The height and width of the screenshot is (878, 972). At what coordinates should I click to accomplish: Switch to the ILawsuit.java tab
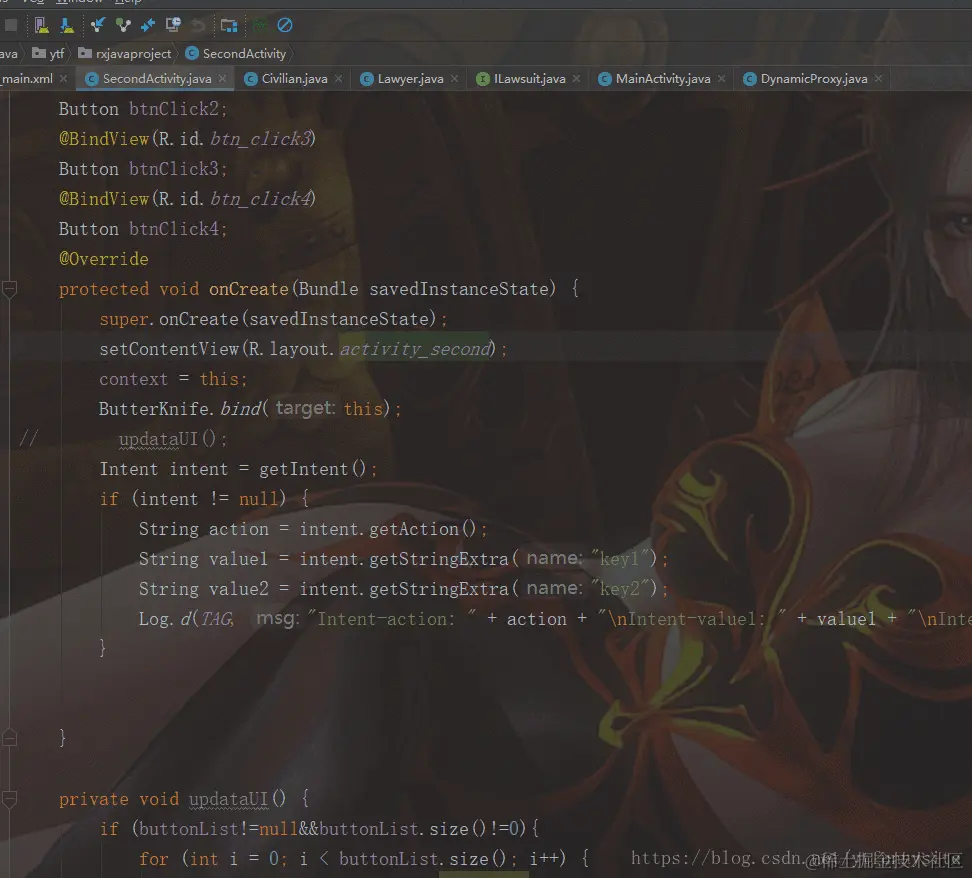coord(521,79)
